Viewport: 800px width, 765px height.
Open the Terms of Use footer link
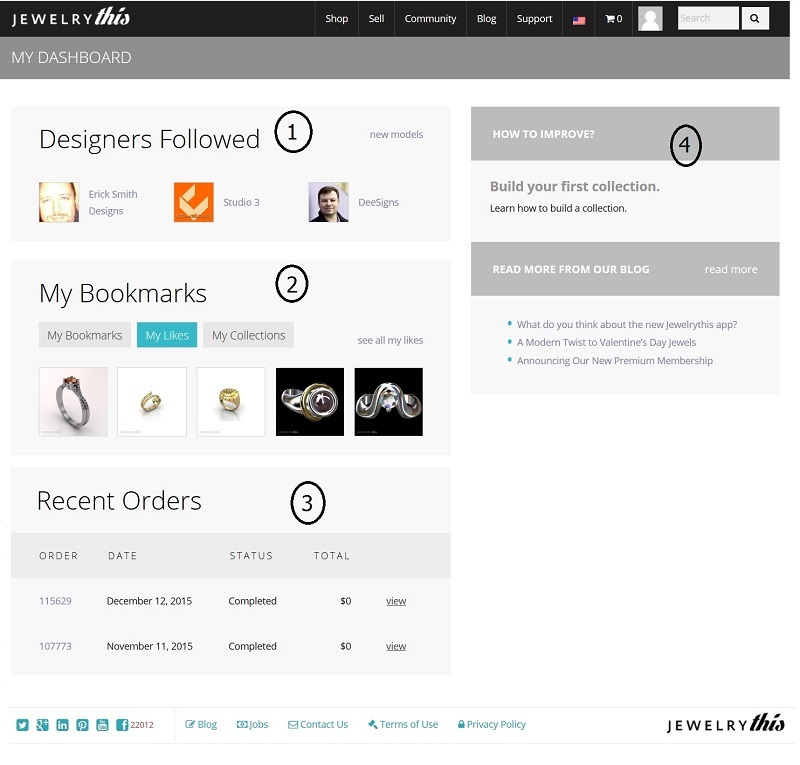(403, 725)
